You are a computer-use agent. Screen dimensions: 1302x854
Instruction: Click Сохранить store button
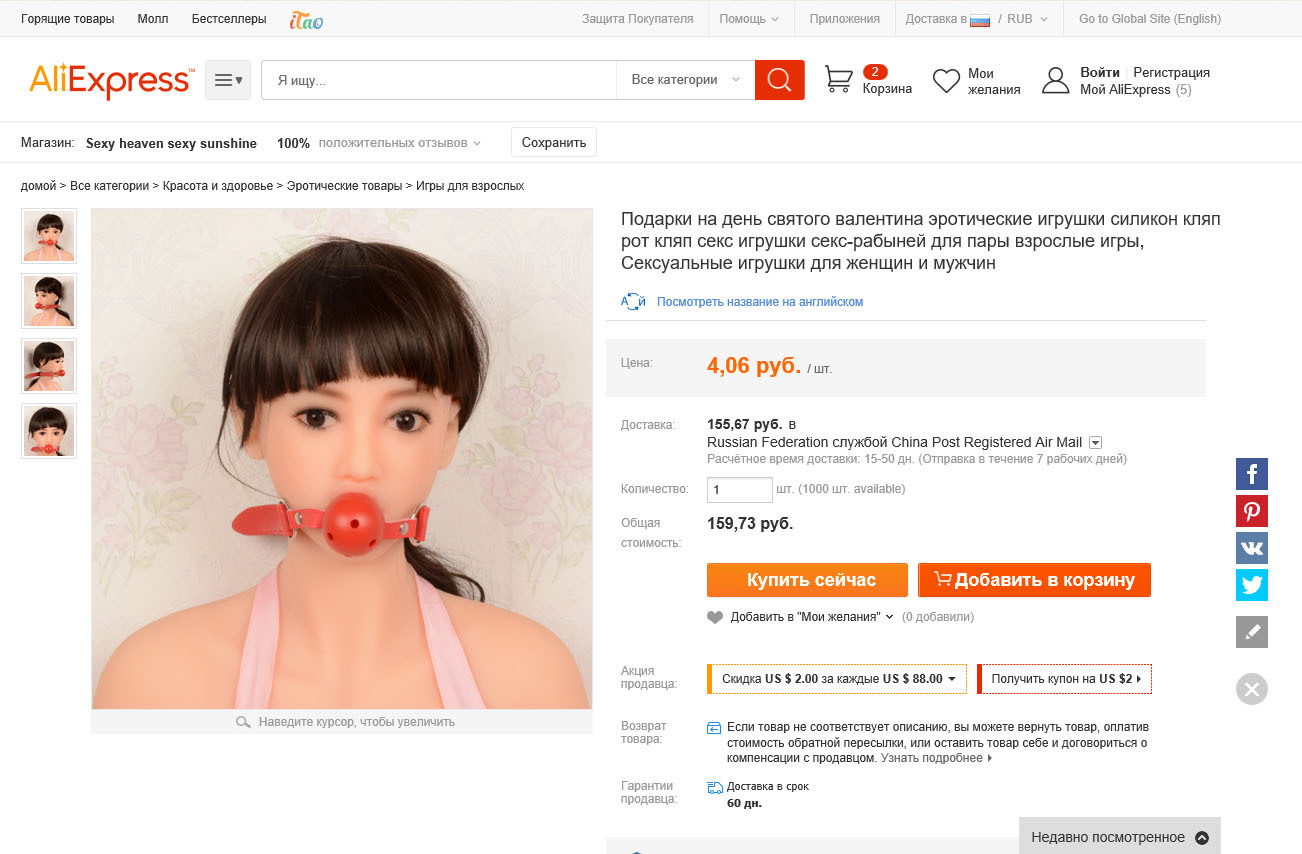point(554,142)
